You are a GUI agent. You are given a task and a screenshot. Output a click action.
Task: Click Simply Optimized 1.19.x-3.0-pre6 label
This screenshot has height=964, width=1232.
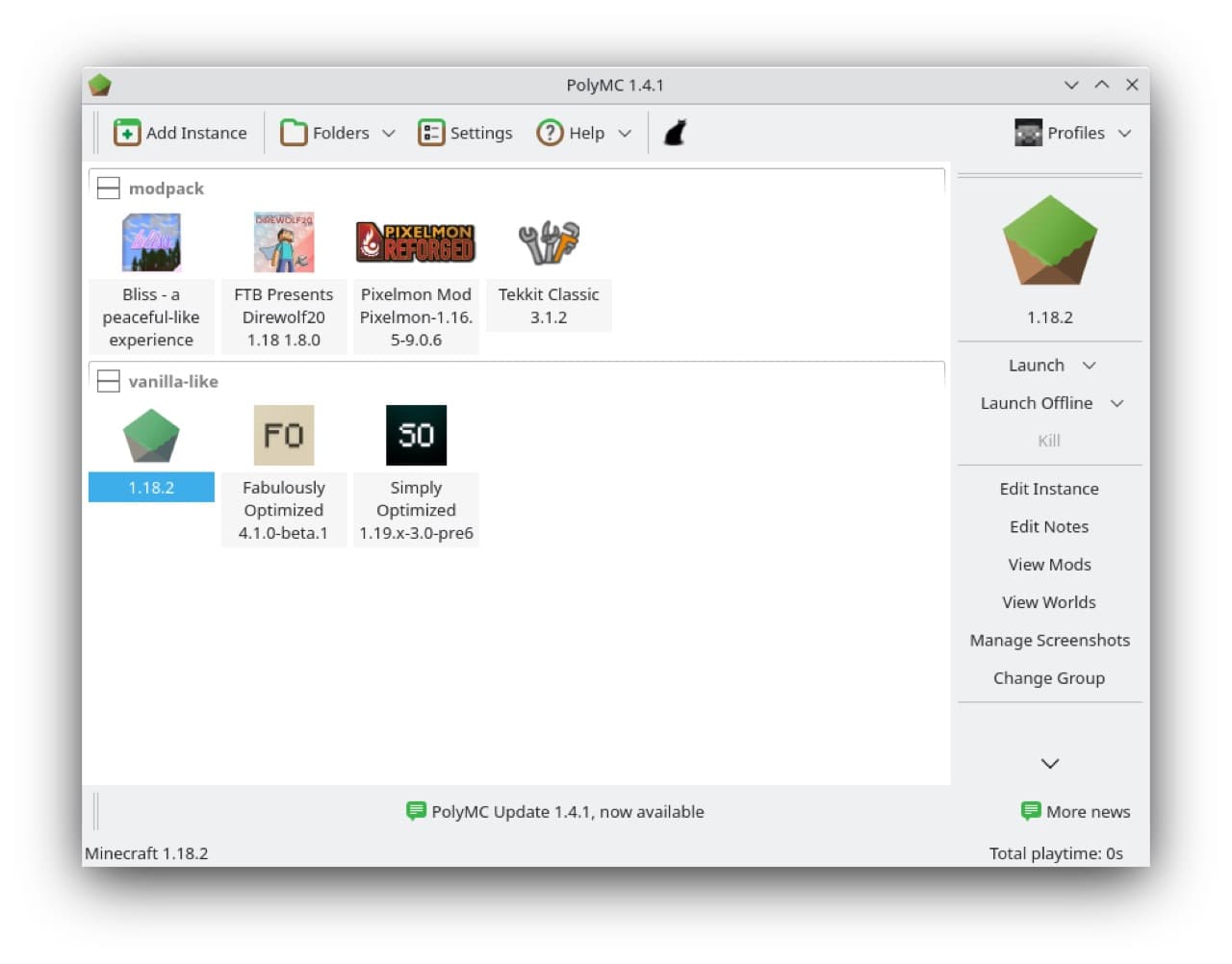pyautogui.click(x=416, y=511)
